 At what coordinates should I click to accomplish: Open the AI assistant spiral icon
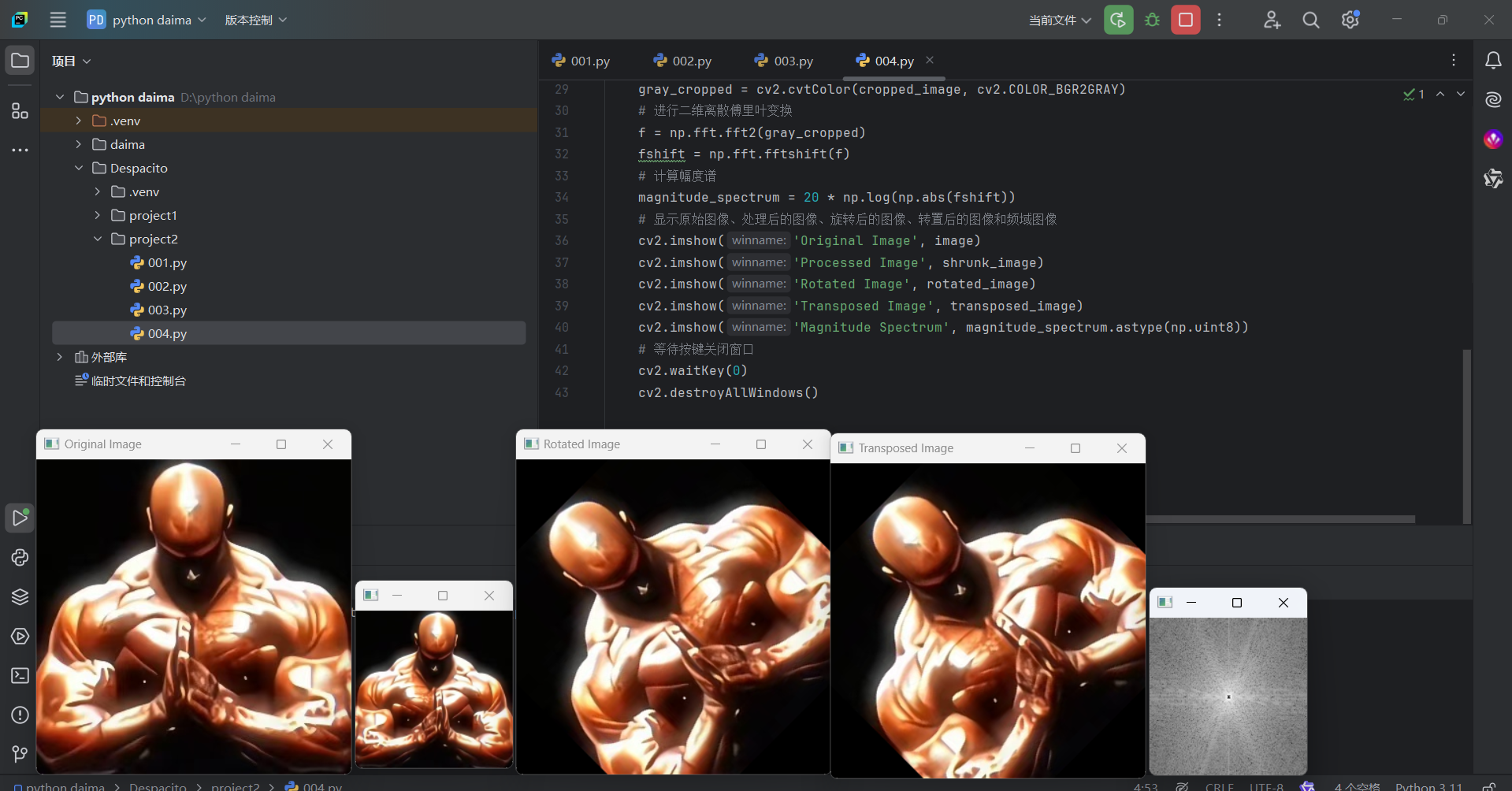point(1493,99)
